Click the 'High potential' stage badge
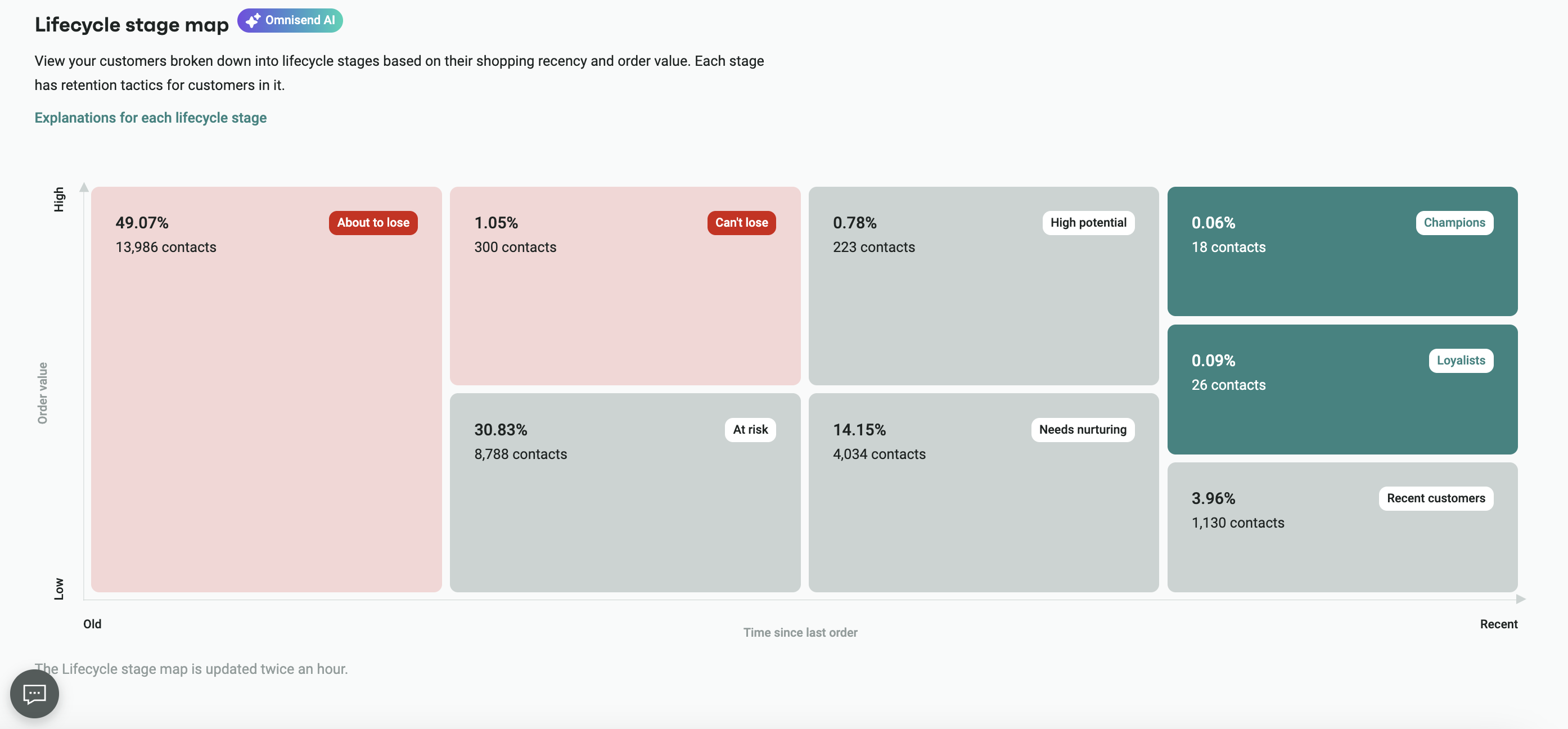This screenshot has height=729, width=1568. (1088, 222)
